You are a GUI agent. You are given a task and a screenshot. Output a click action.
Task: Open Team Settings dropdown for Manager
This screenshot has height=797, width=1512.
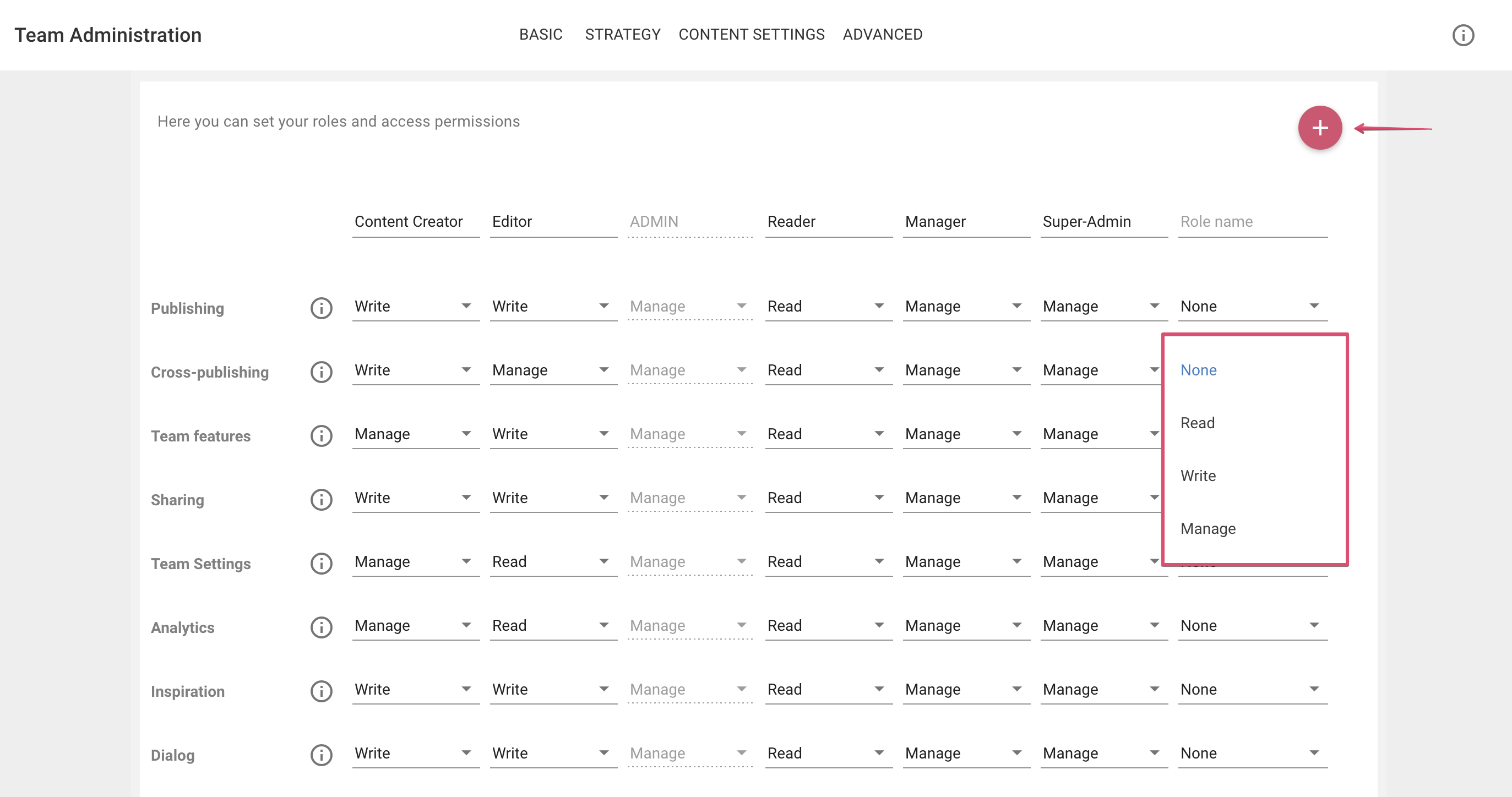[x=966, y=562]
